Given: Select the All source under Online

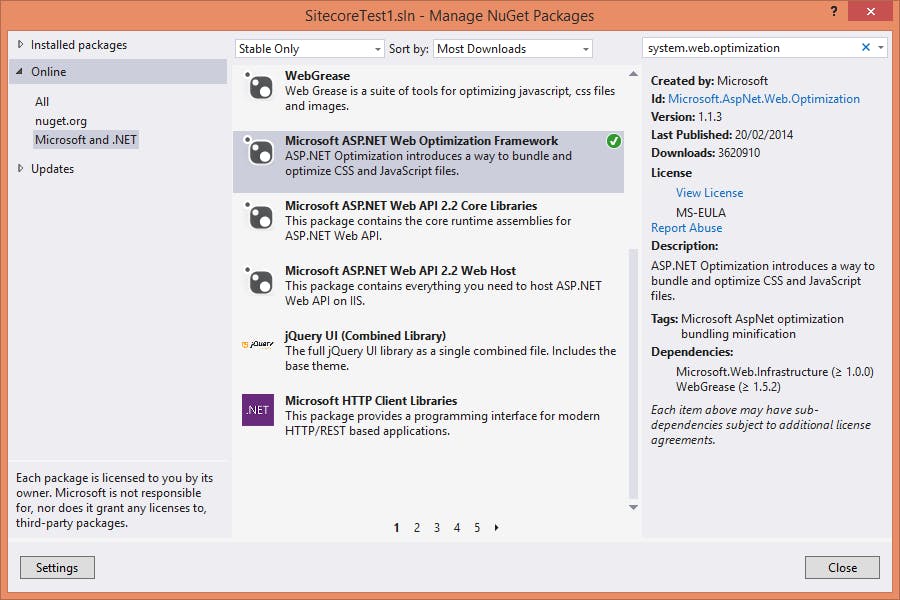Looking at the screenshot, I should click(42, 102).
